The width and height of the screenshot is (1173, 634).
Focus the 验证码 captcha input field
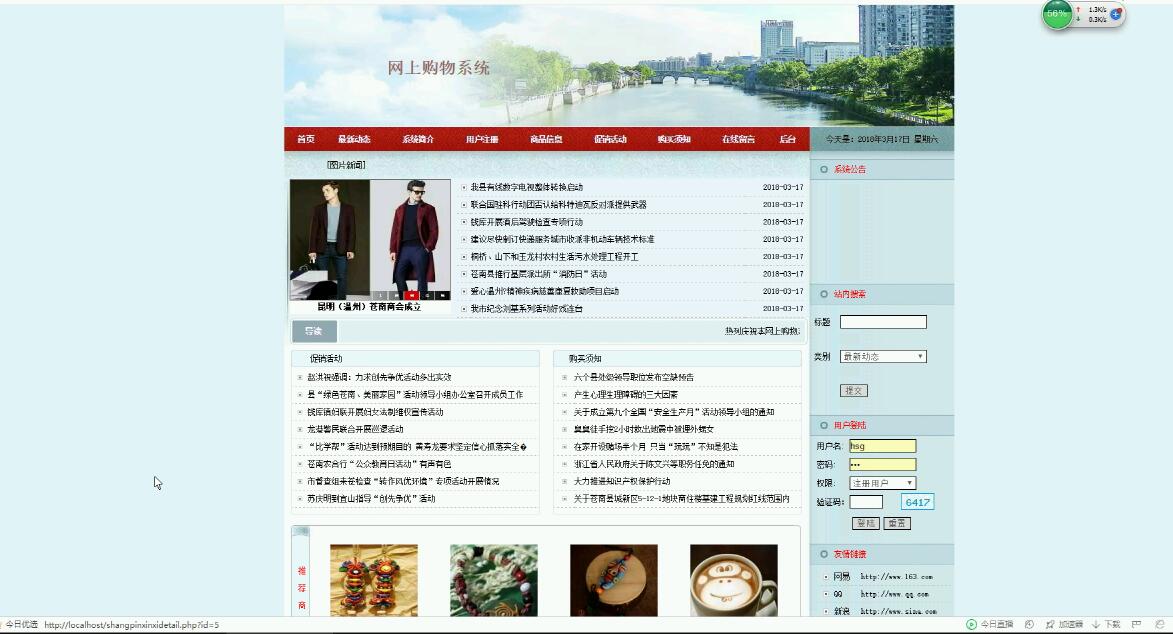(866, 502)
